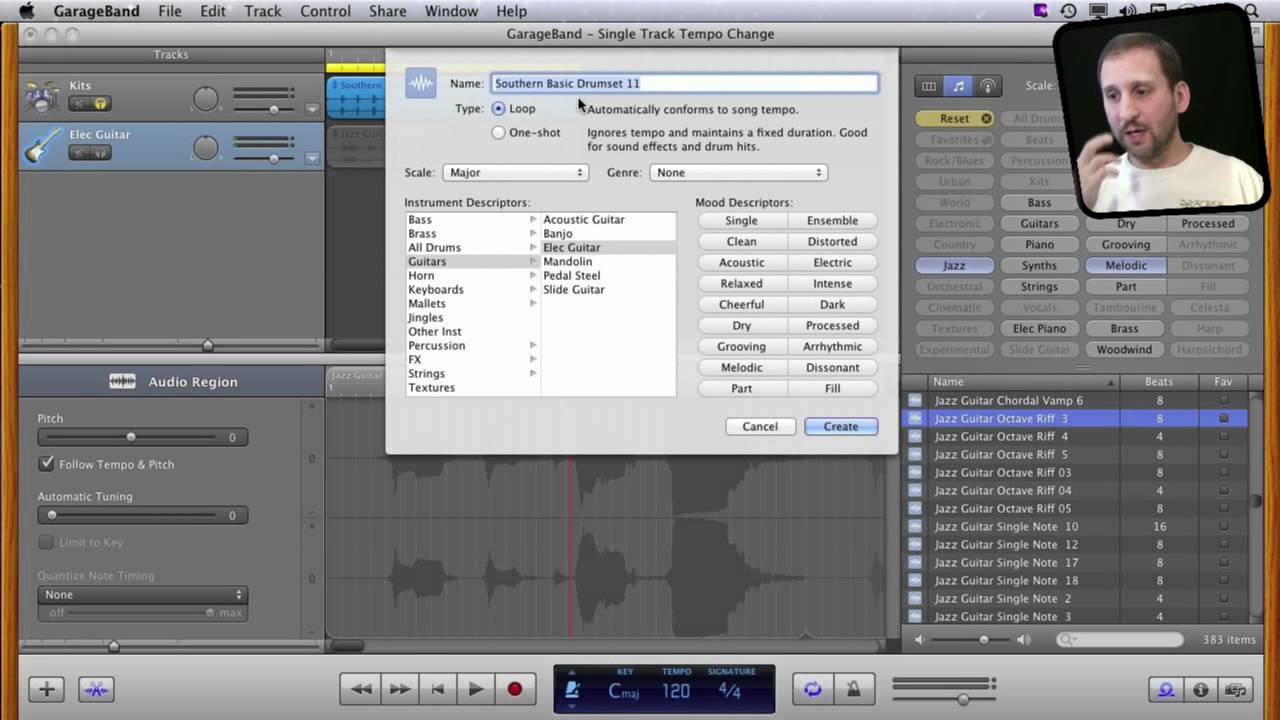This screenshot has height=720, width=1280.
Task: Toggle the track editor scissors button
Action: click(x=96, y=689)
